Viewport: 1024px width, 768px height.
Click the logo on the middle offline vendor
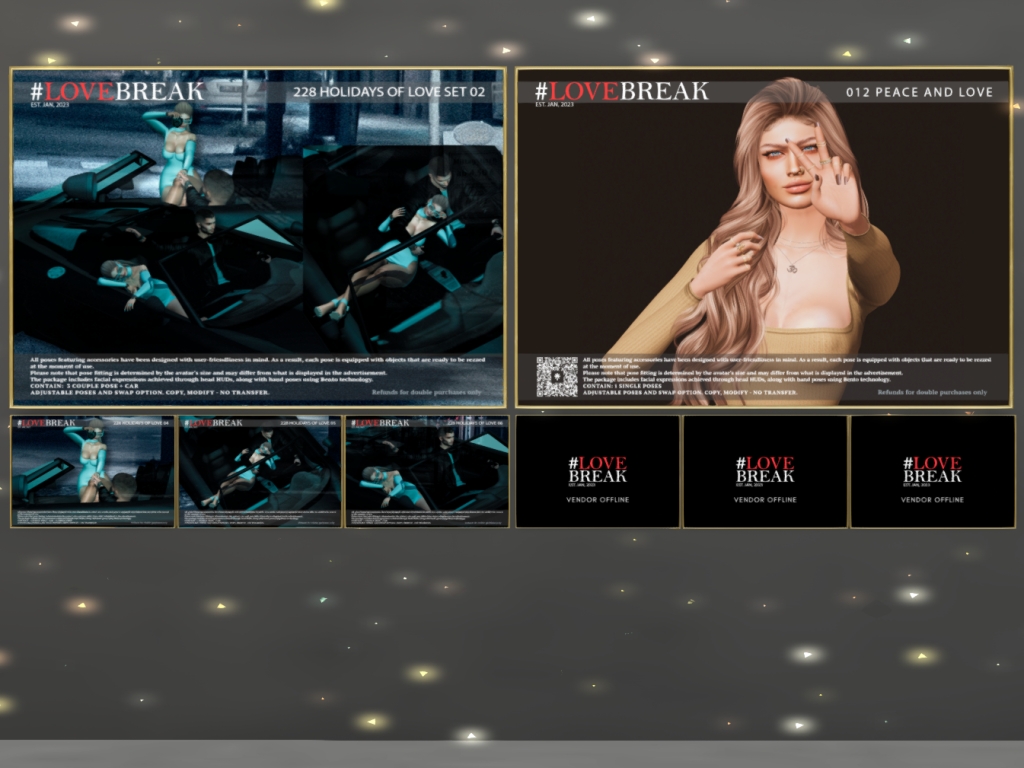(x=765, y=469)
